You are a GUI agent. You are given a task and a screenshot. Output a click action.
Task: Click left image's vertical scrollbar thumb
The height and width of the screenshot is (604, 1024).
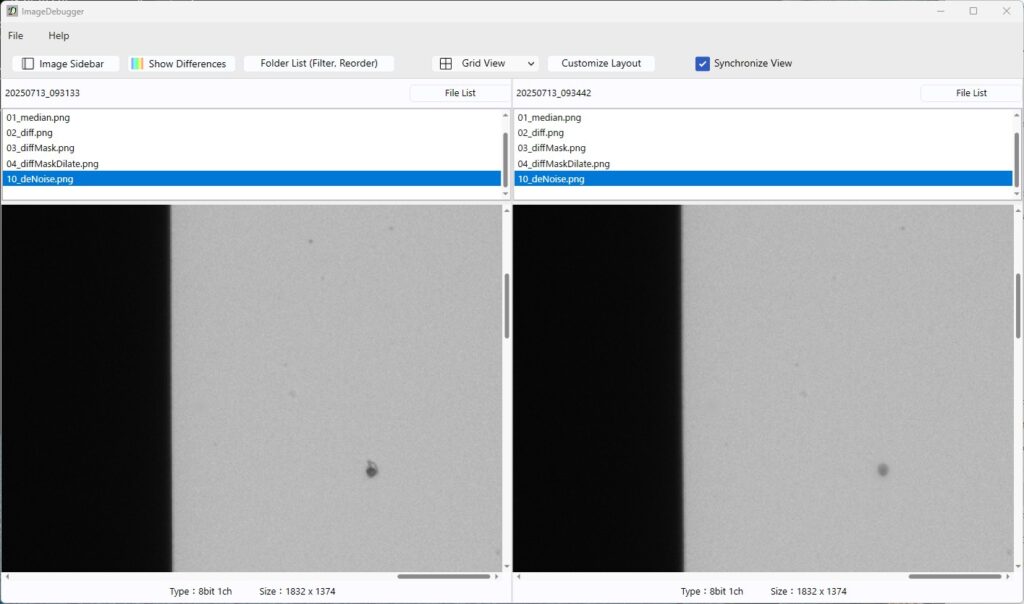point(506,305)
